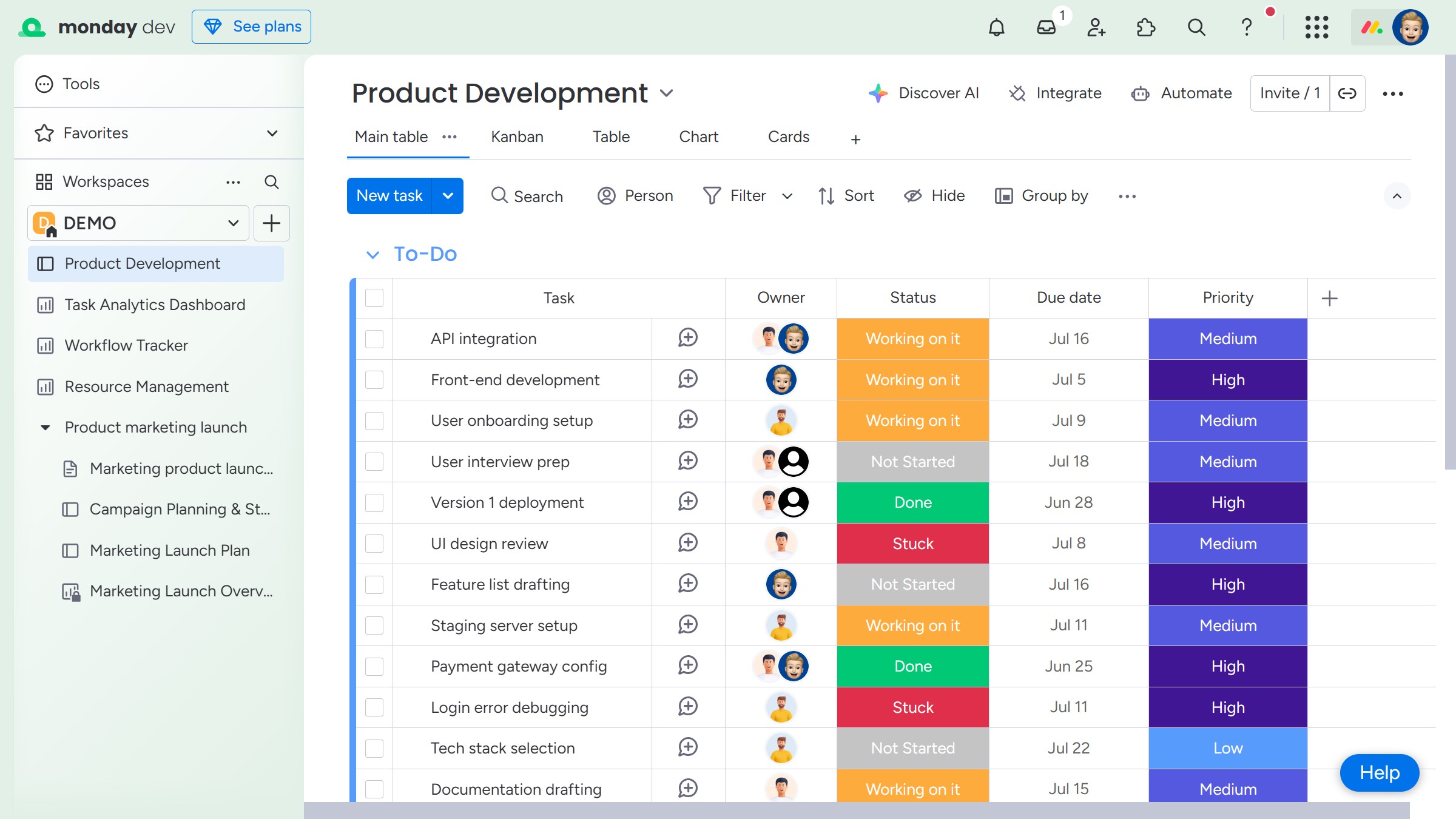Open the Group by options

pos(1042,196)
